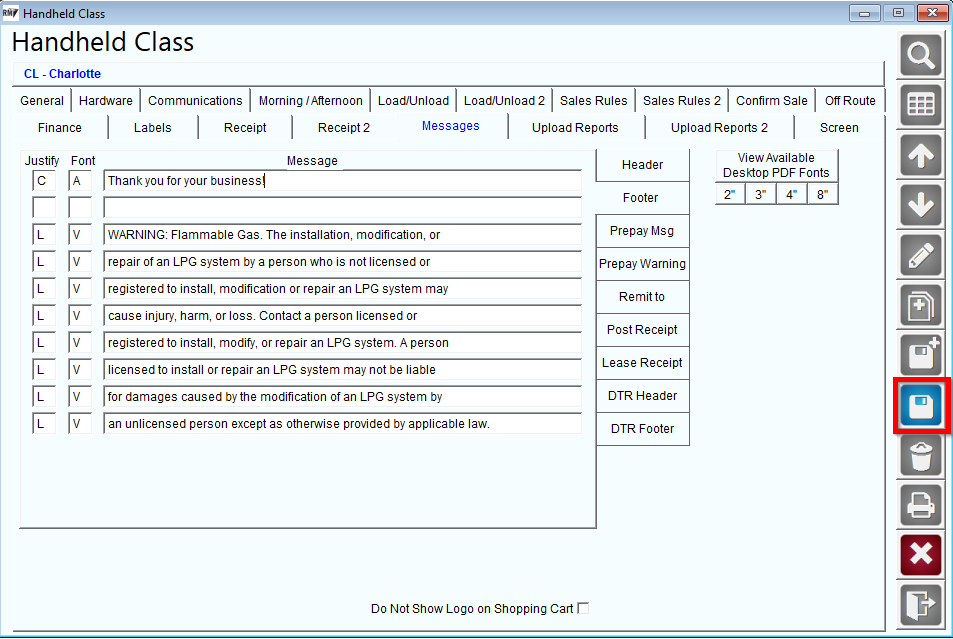
Task: Click the empty second message line field
Action: coord(343,207)
